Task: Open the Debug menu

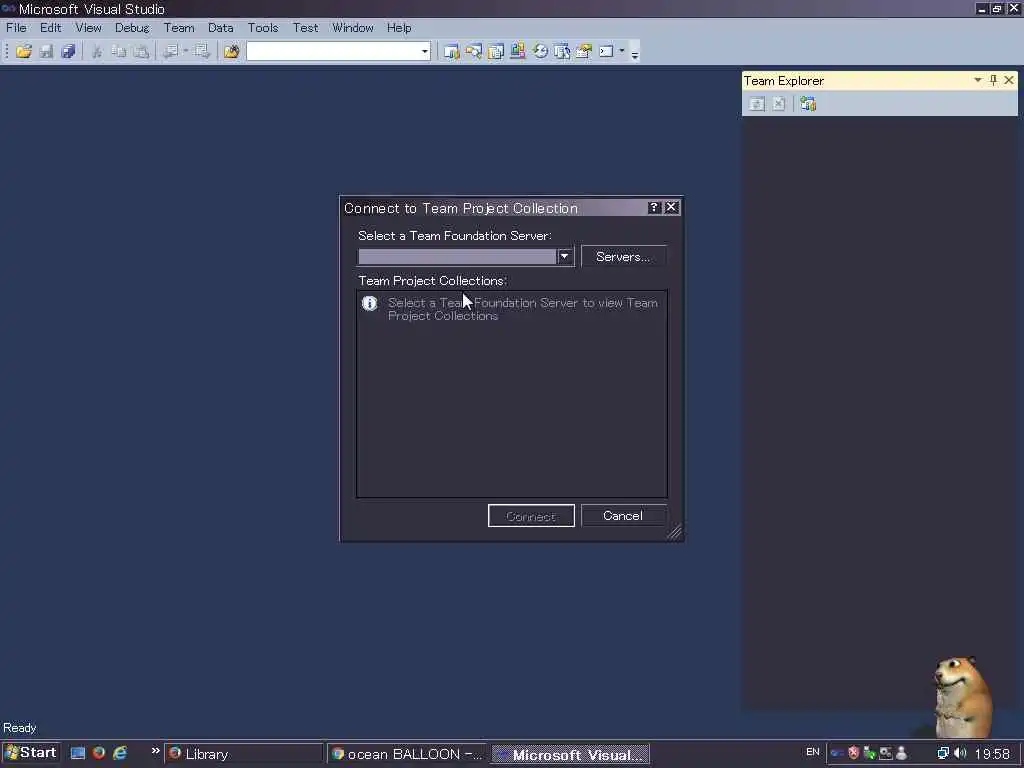Action: 132,27
